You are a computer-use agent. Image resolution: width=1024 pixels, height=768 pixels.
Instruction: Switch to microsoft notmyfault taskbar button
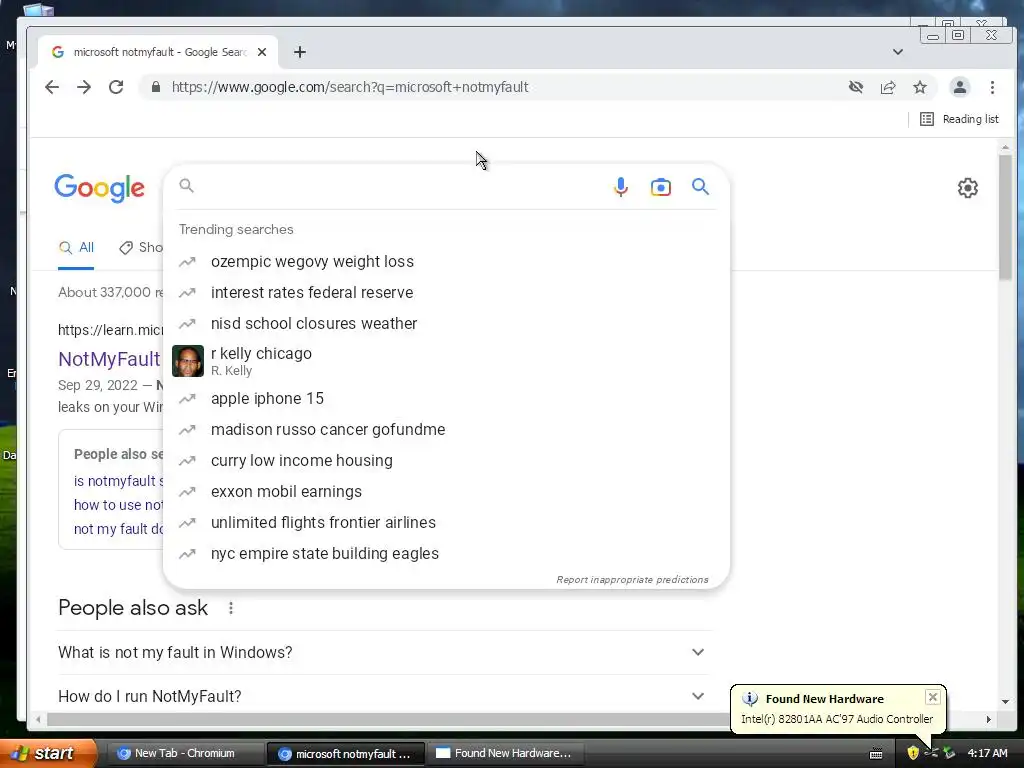[346, 754]
